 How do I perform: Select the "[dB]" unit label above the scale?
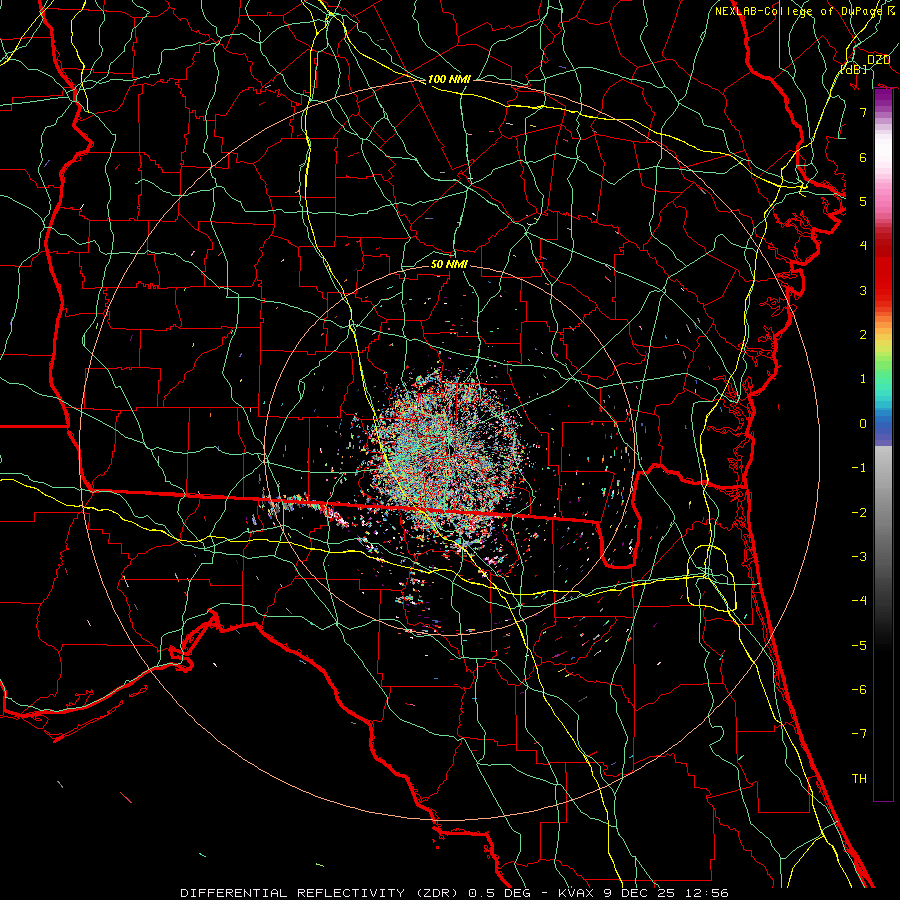[x=854, y=70]
